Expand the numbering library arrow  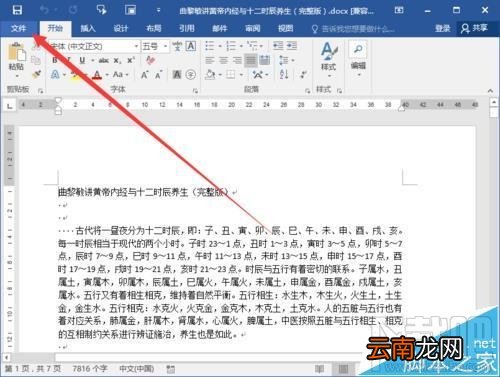coord(241,46)
